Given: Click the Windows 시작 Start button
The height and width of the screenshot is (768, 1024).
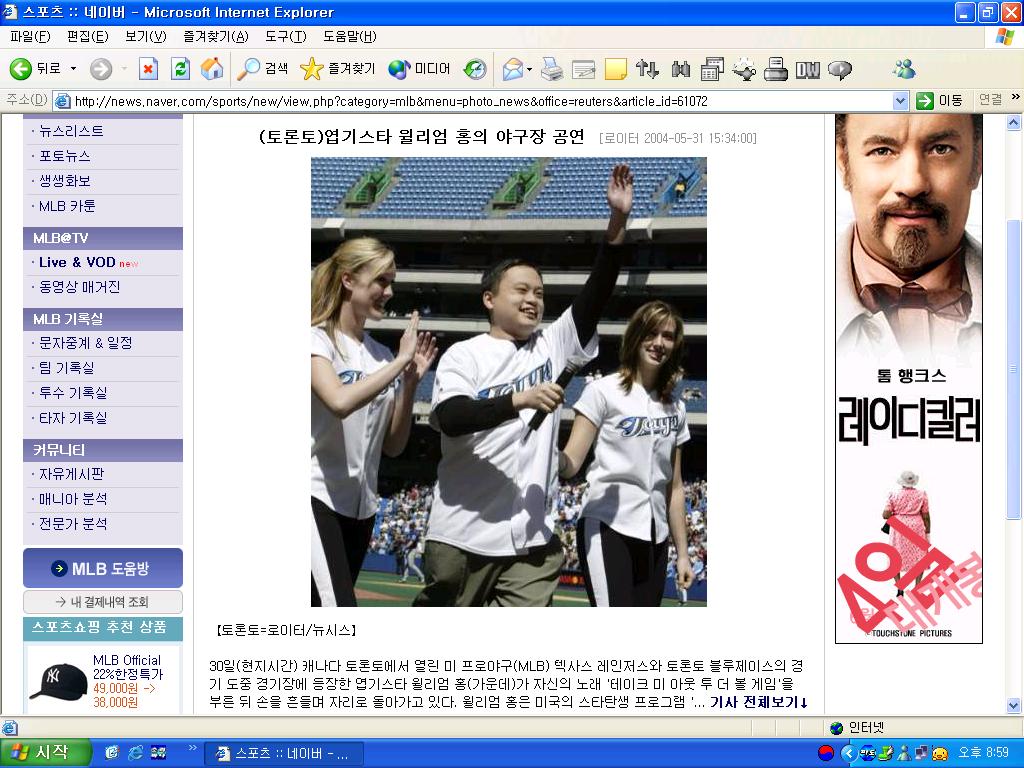Looking at the screenshot, I should pyautogui.click(x=46, y=753).
